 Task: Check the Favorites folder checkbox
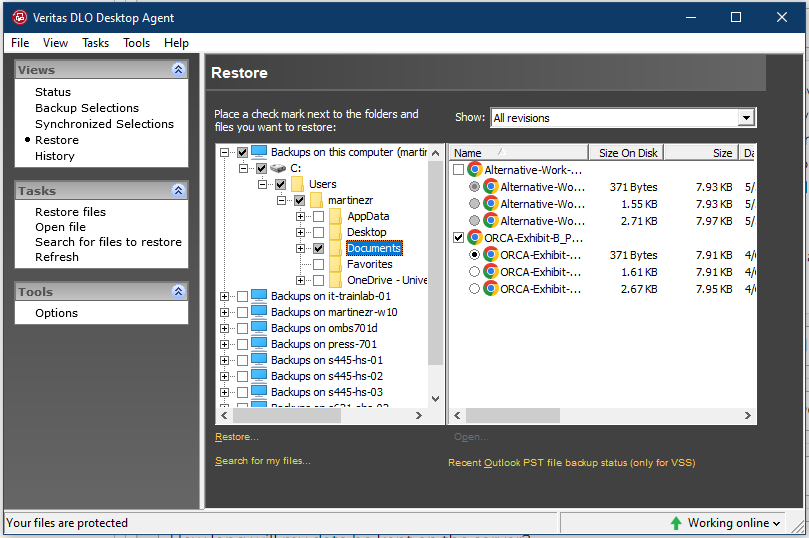(319, 264)
